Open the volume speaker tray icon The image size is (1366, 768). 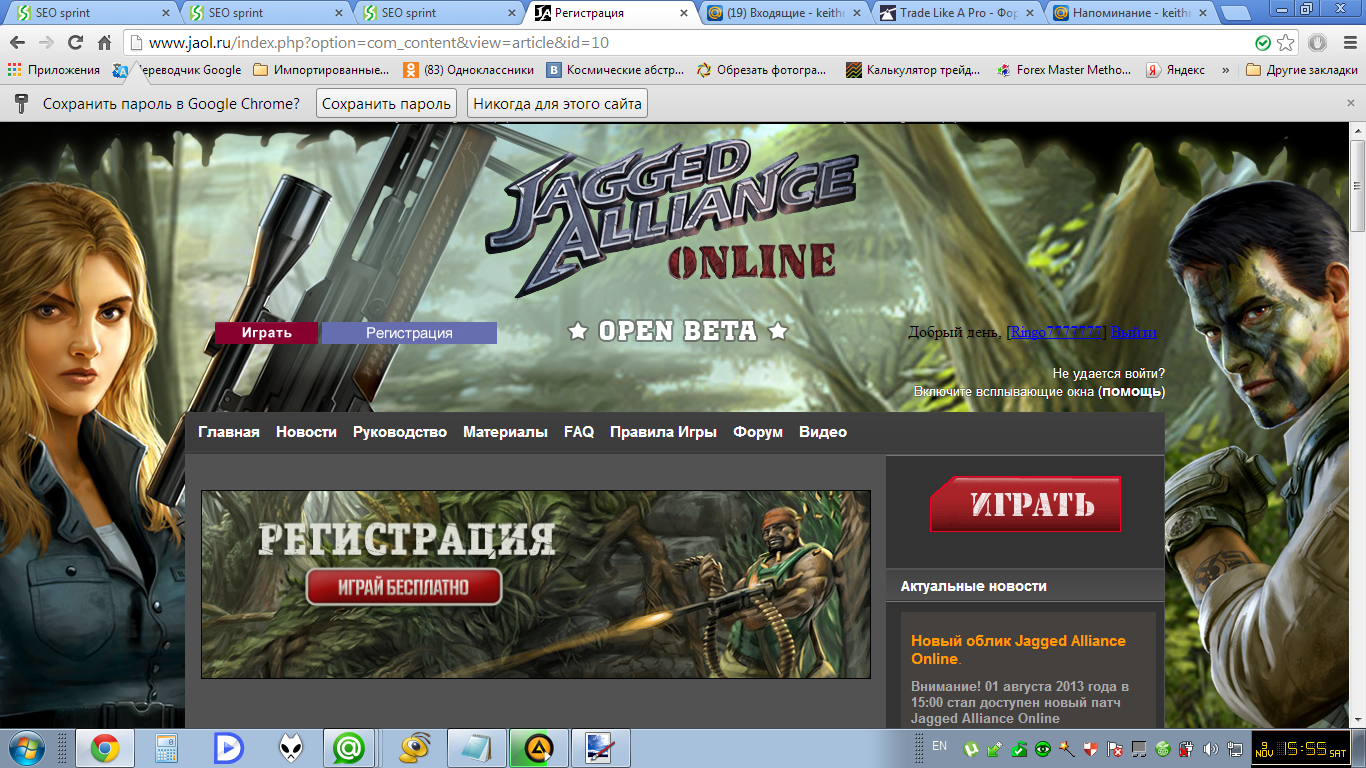click(1211, 748)
